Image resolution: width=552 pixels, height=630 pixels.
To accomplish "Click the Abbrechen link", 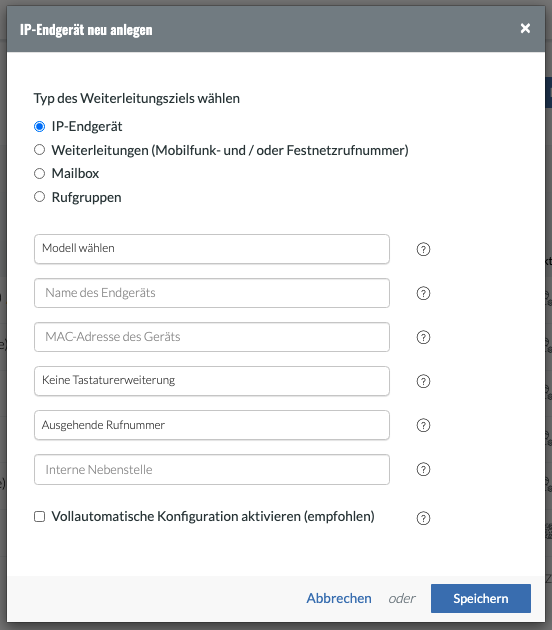I will 339,599.
